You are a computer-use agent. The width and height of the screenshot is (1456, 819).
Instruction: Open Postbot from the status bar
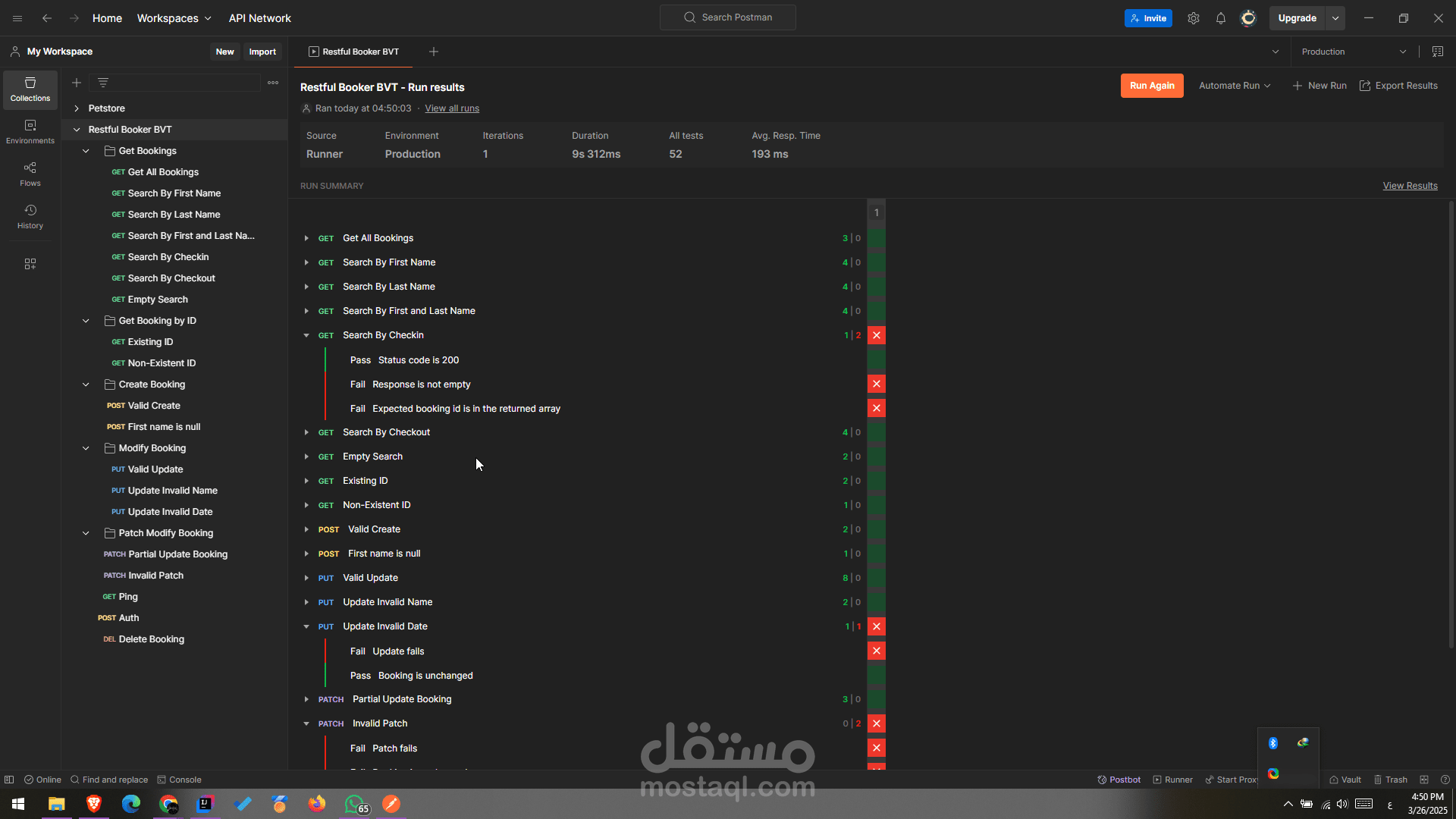tap(1119, 780)
